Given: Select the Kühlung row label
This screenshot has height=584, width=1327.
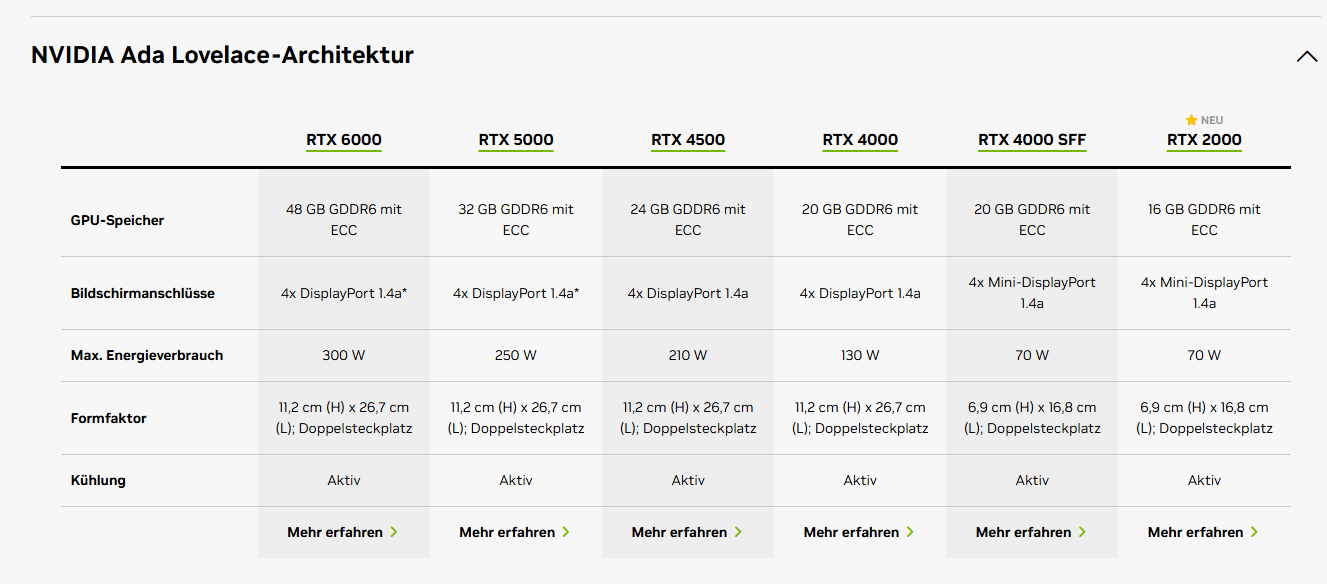Looking at the screenshot, I should click(98, 480).
